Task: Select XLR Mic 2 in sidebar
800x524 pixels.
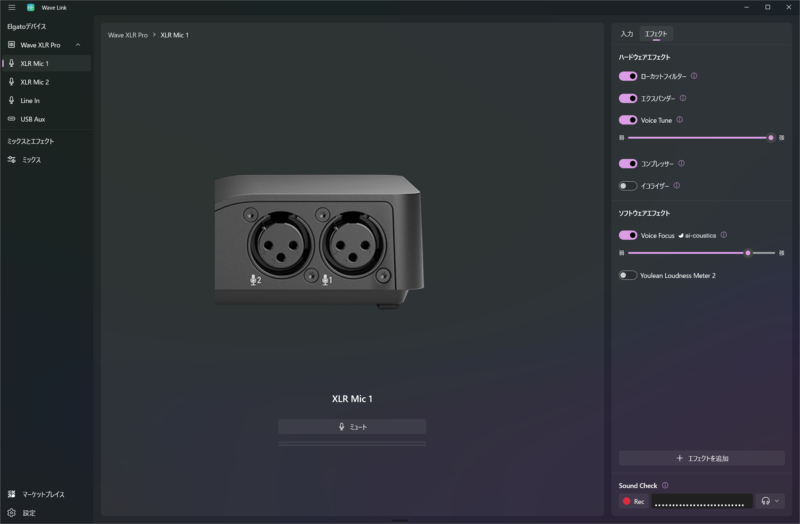Action: (46, 82)
